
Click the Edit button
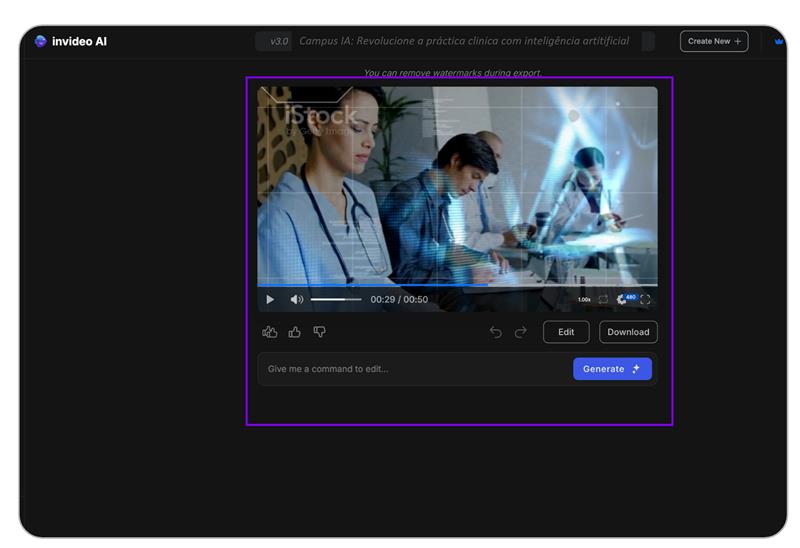[566, 332]
